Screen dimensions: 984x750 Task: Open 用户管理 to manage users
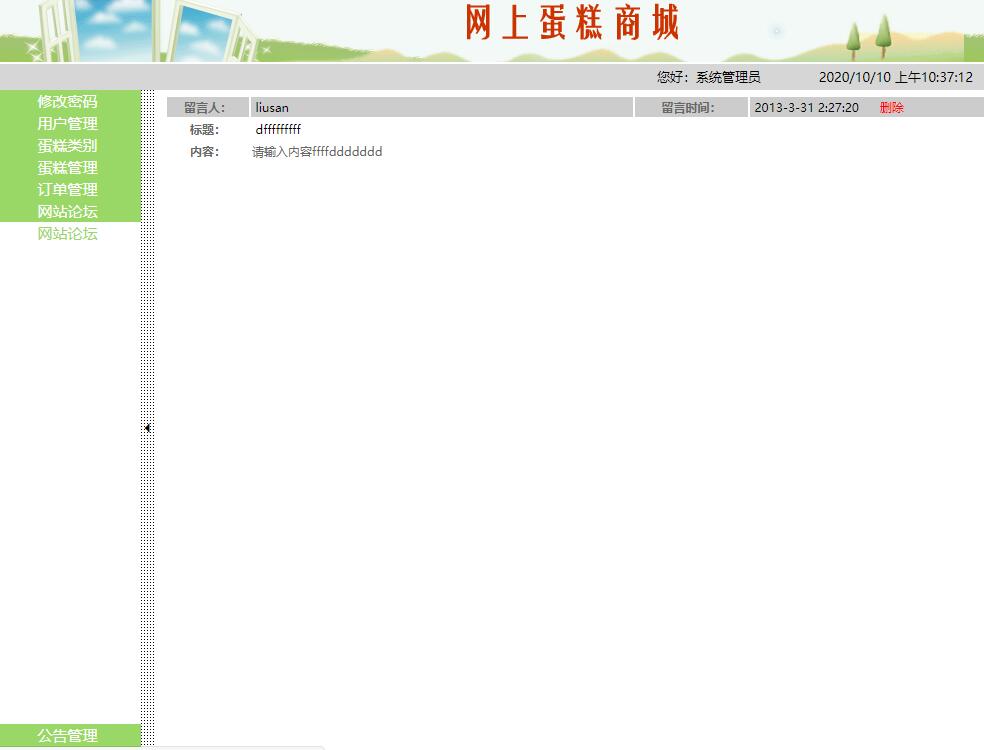point(66,123)
